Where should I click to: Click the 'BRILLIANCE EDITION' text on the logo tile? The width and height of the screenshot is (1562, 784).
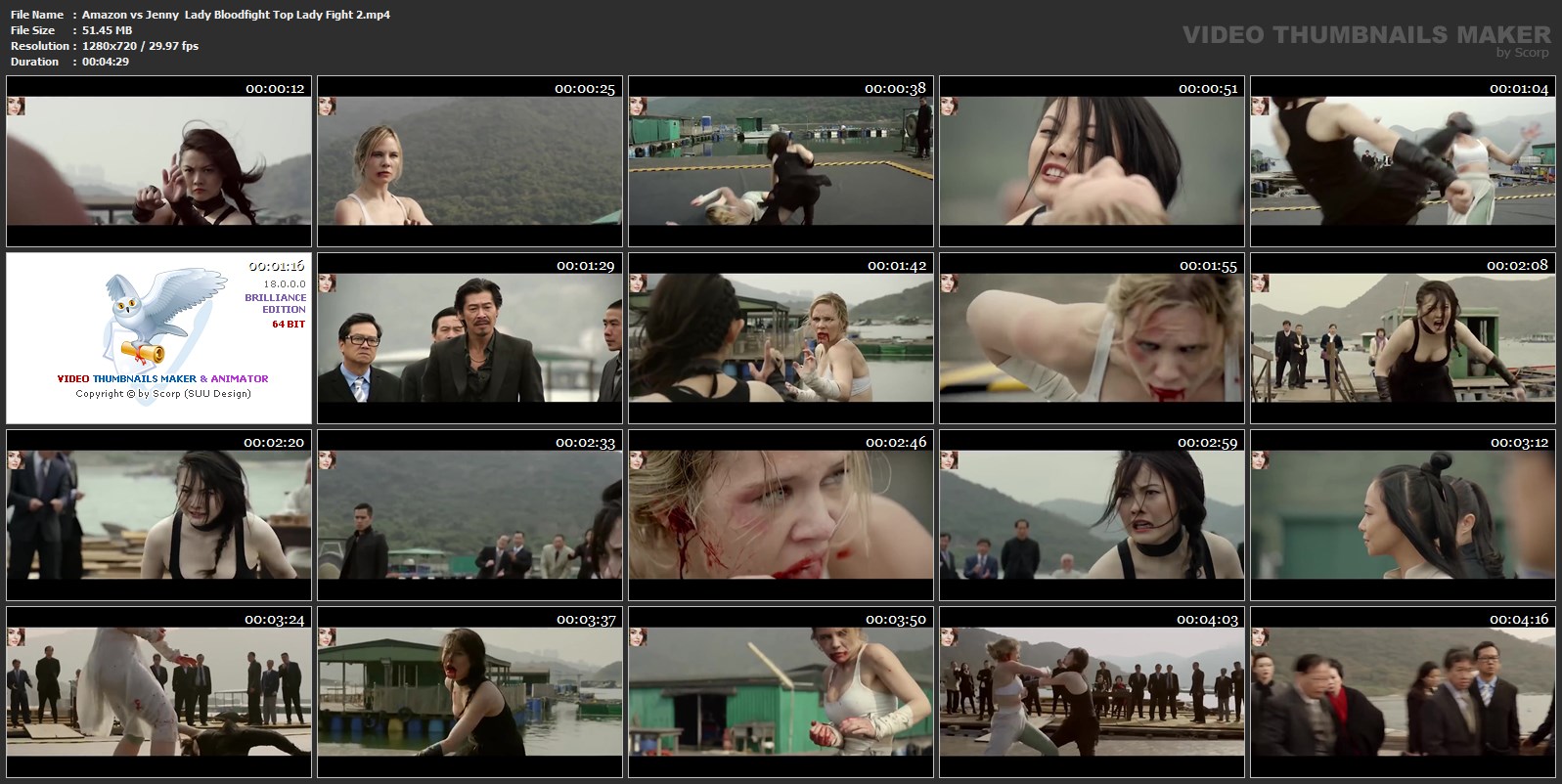[276, 303]
